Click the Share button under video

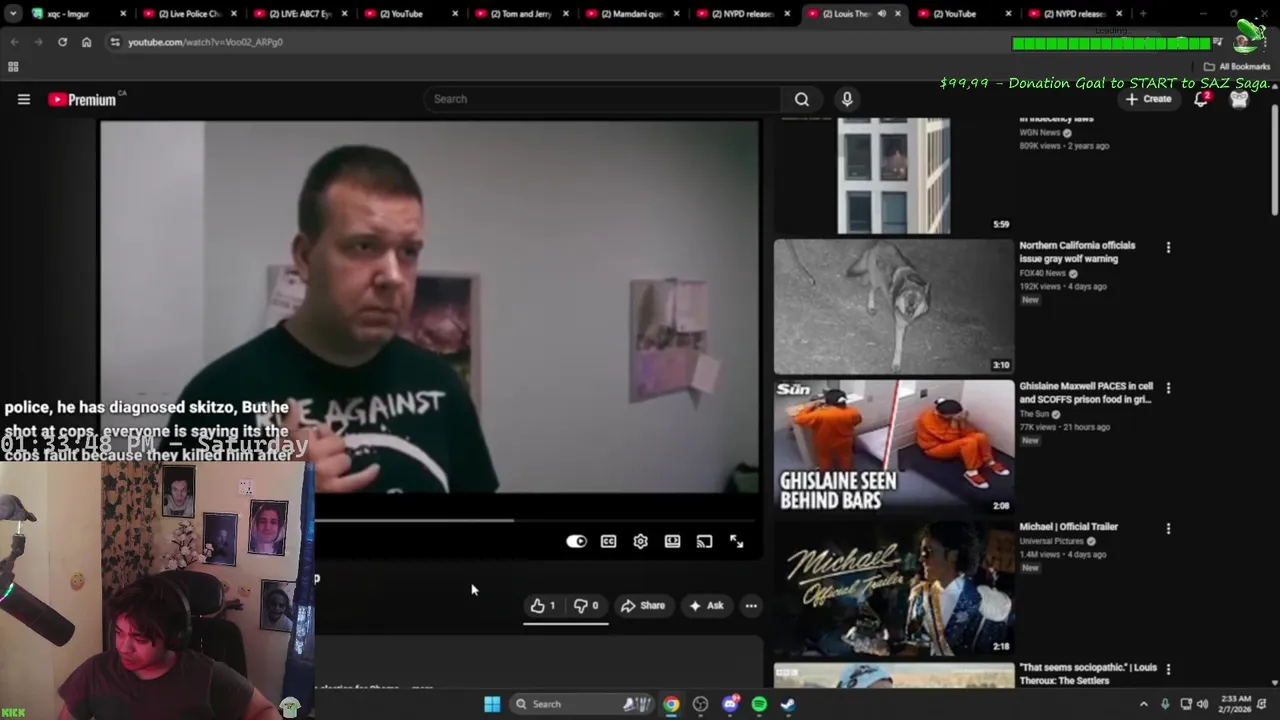point(642,605)
